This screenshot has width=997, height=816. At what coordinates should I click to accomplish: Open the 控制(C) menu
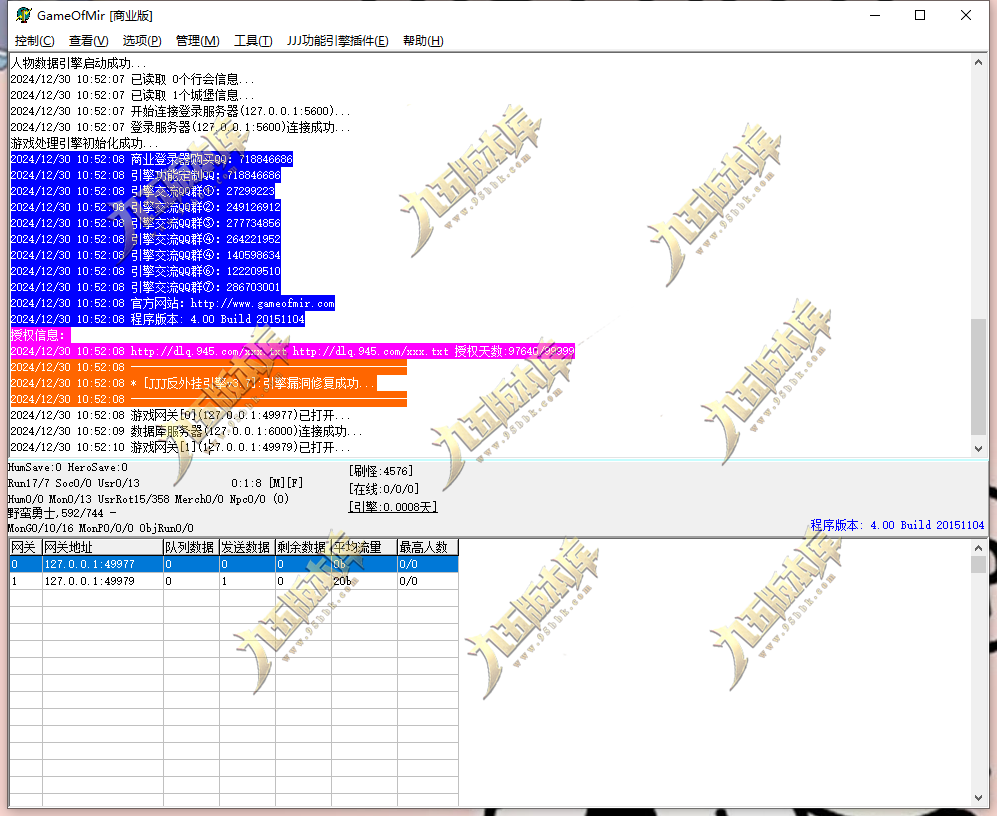click(34, 41)
